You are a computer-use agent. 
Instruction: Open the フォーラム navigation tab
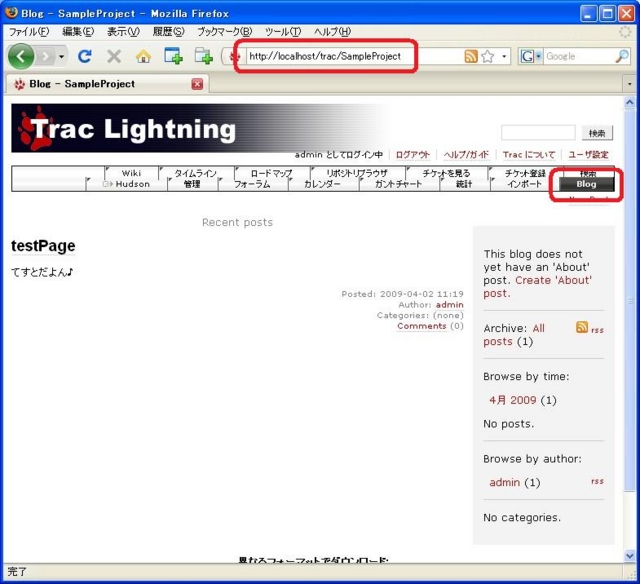(252, 184)
